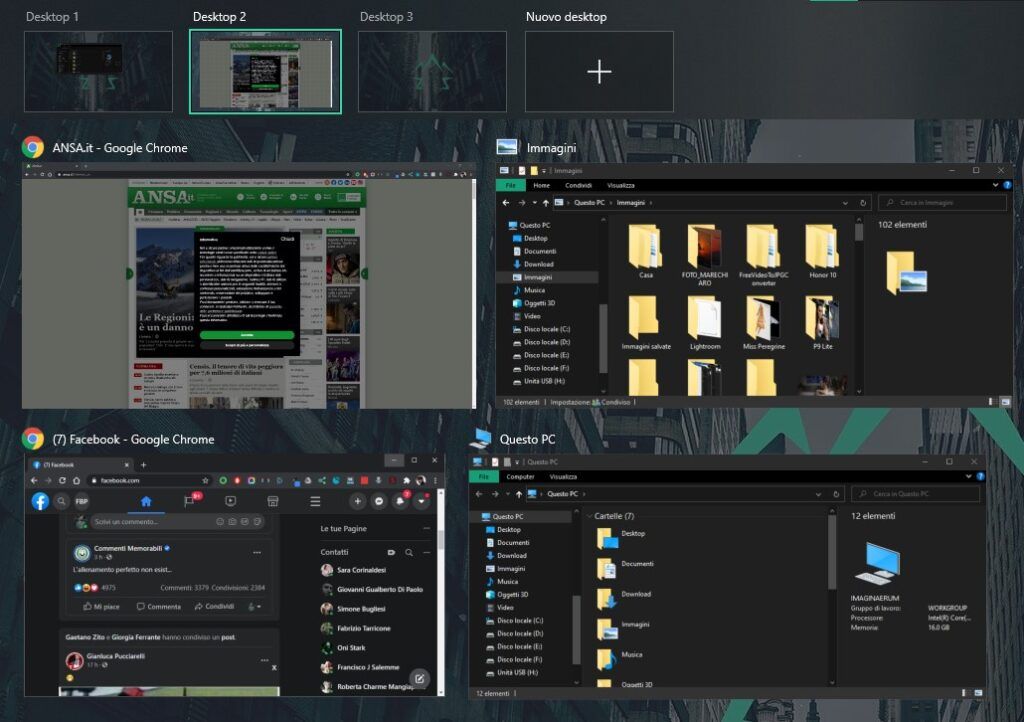Switch Questo PC to the large icons view
Image resolution: width=1024 pixels, height=722 pixels.
tap(978, 693)
